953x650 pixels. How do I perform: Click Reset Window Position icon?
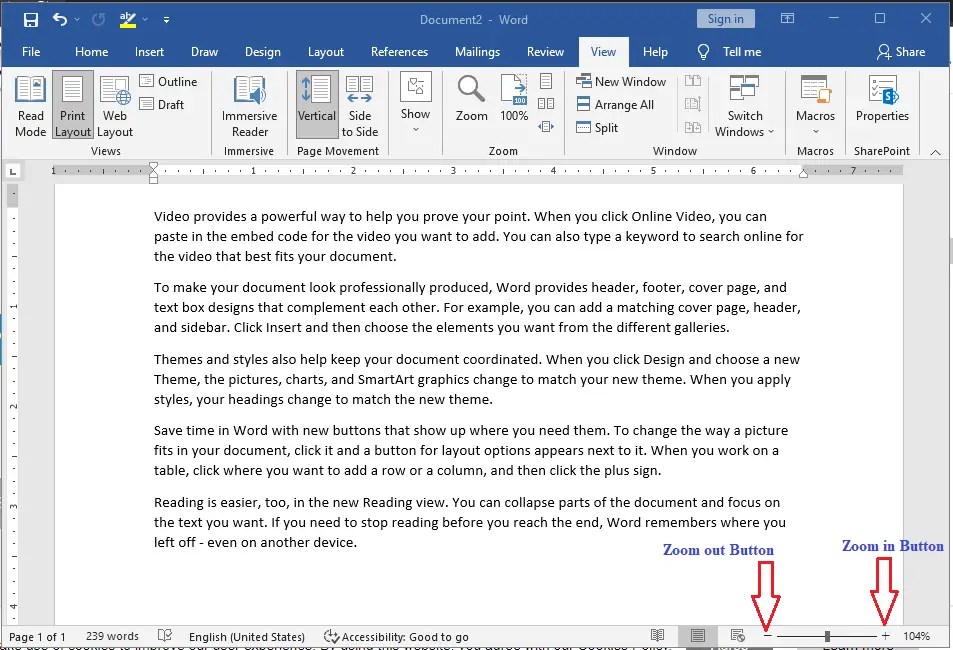coord(693,127)
